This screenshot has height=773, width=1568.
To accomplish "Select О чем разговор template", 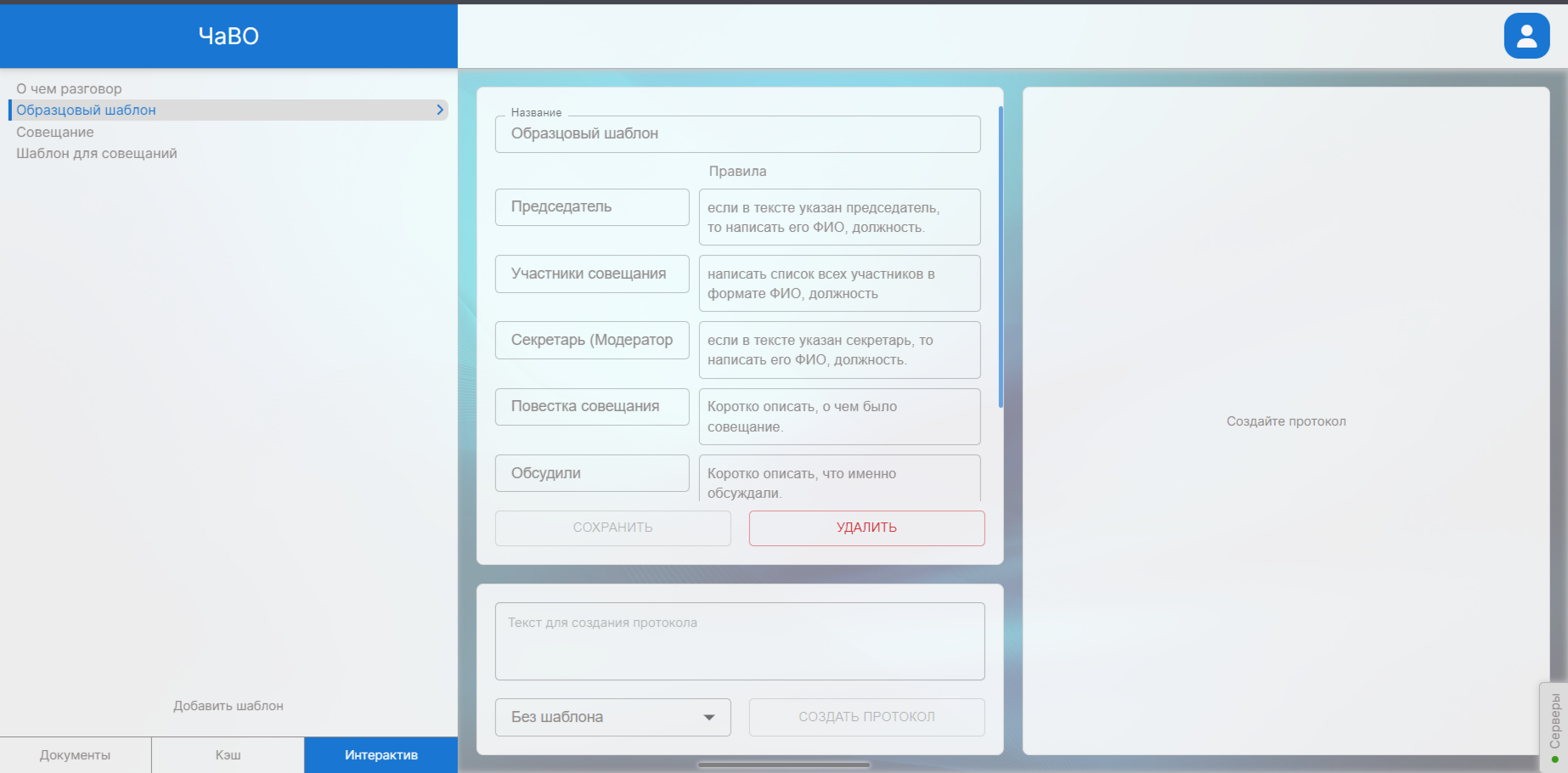I will tap(69, 88).
